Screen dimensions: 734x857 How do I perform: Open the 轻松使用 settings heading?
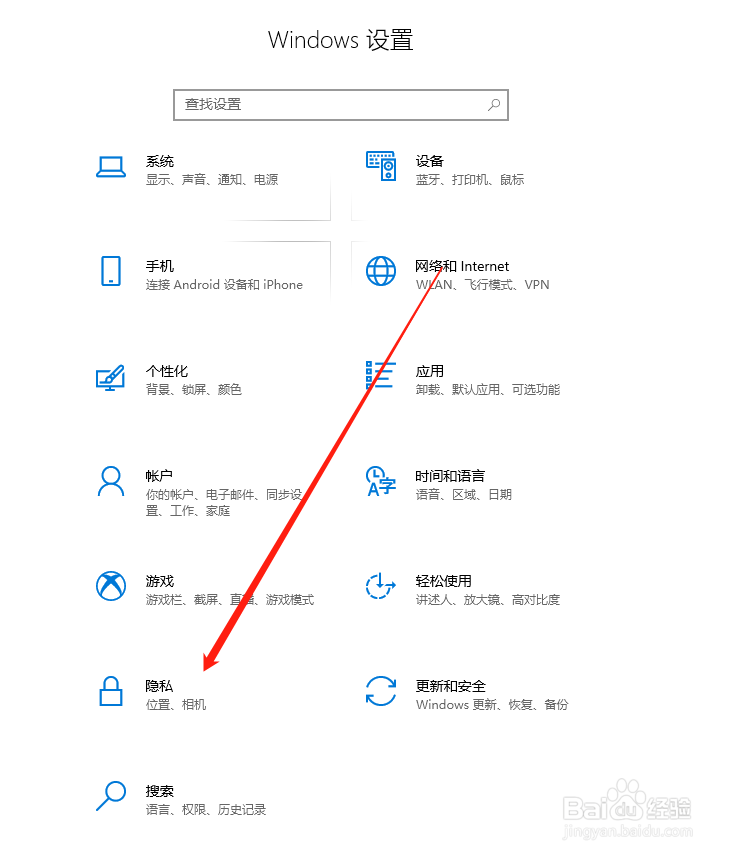443,581
